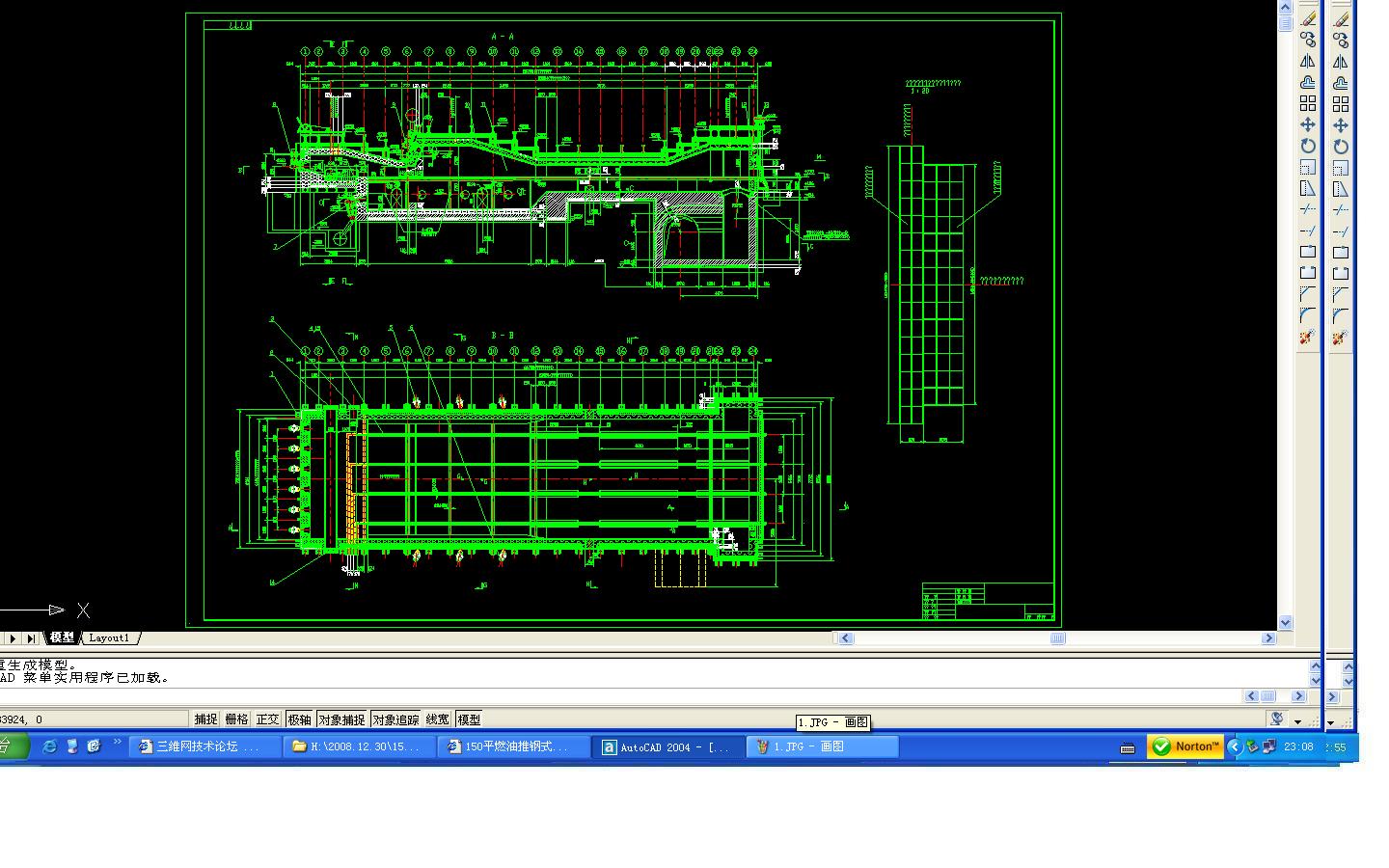Expand quick launch overflow chevron
This screenshot has width=1389, height=868.
(118, 743)
